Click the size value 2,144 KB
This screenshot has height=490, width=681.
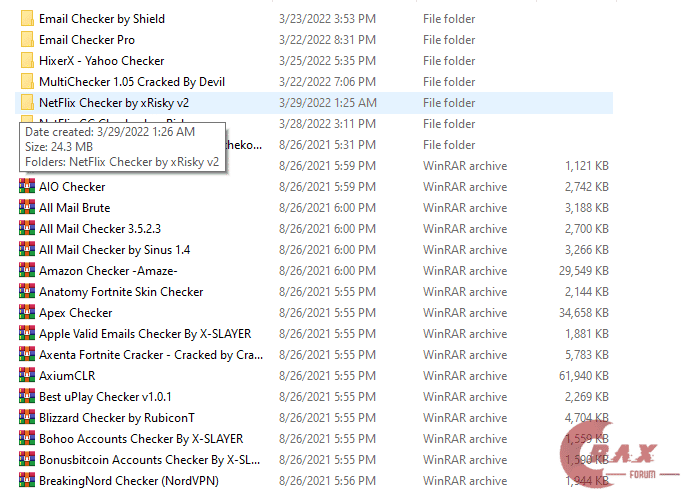click(587, 292)
